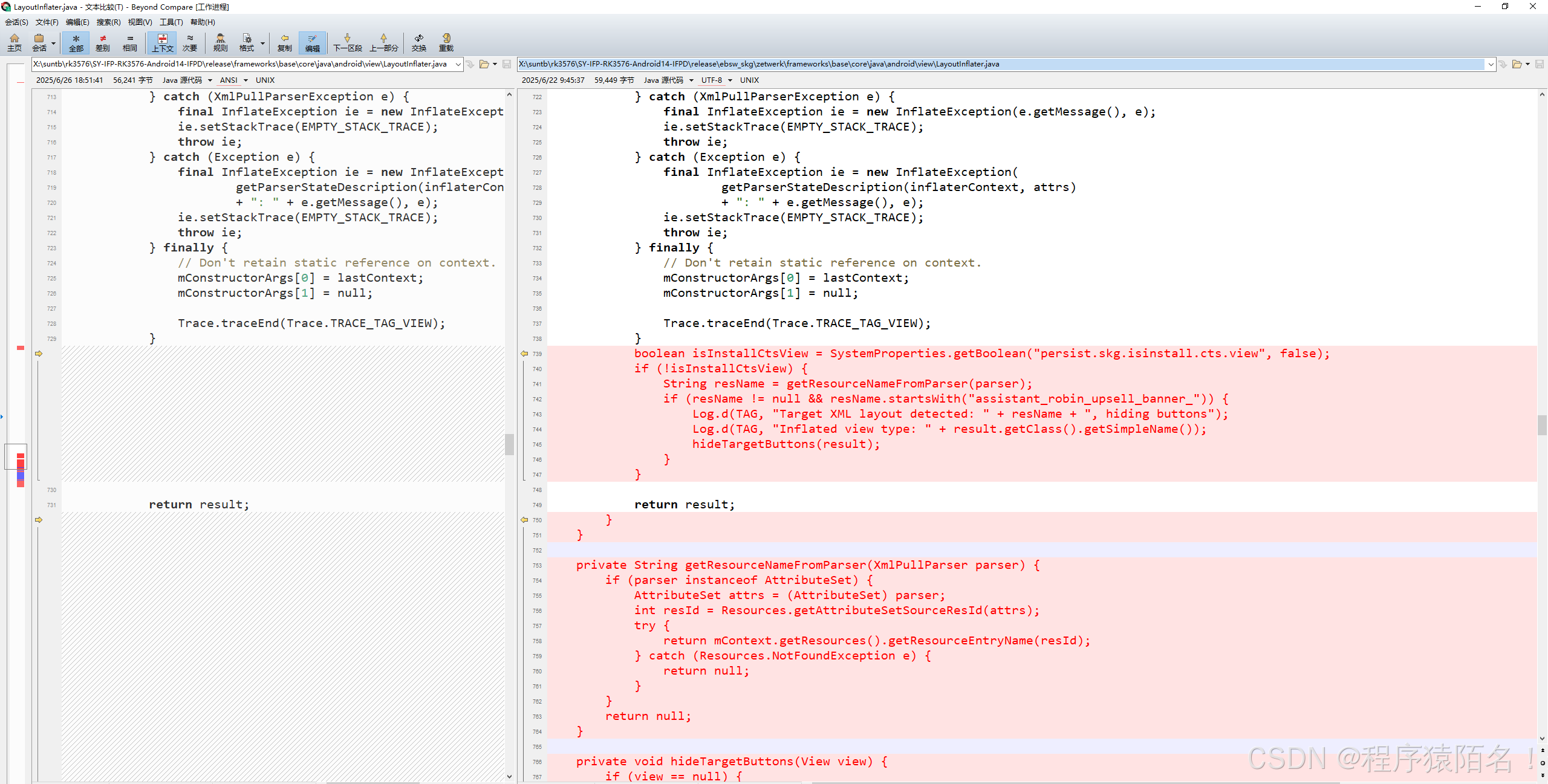
Task: Click the 复制 copy arrow icon
Action: click(x=284, y=42)
